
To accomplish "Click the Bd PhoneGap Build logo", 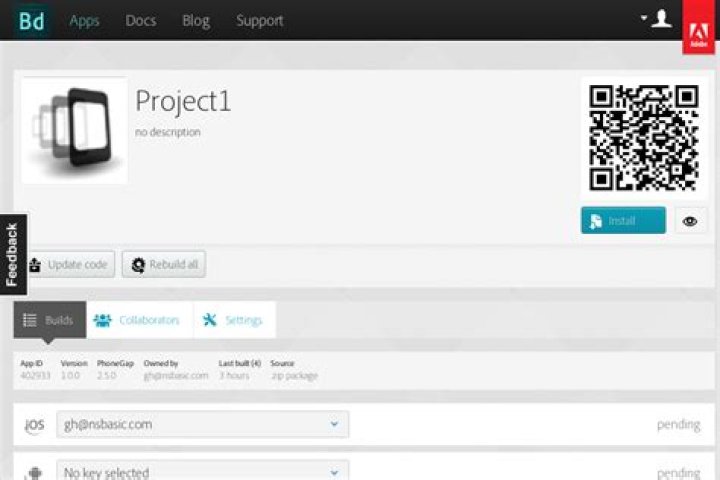I will (31, 20).
